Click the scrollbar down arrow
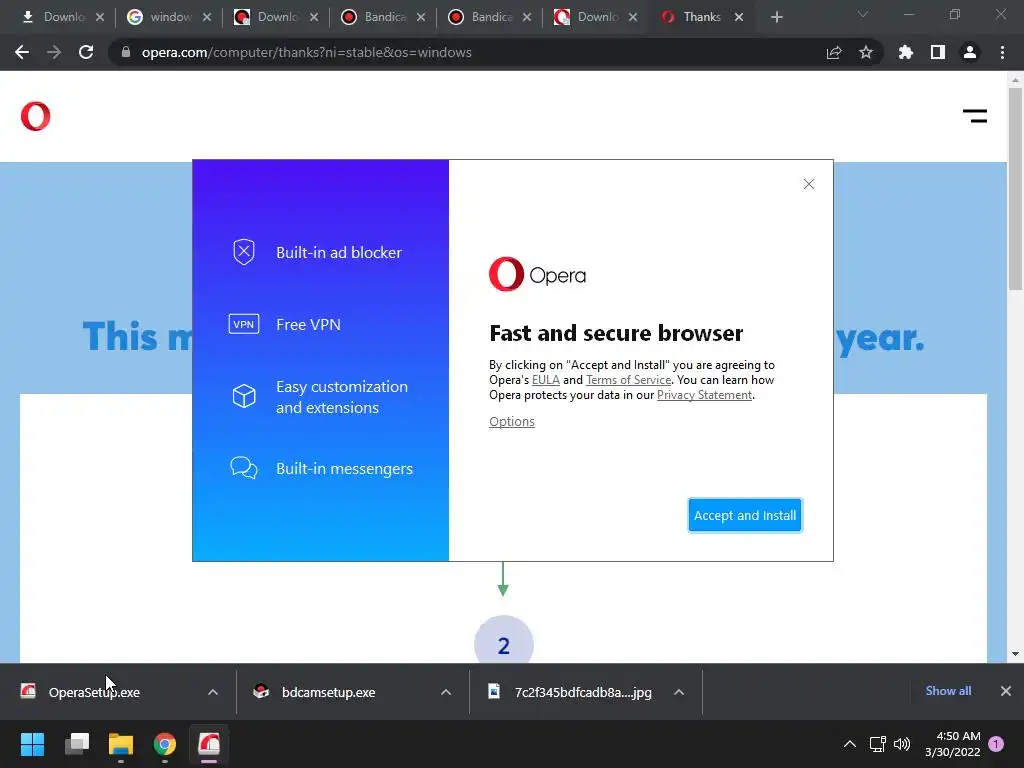 (1015, 654)
